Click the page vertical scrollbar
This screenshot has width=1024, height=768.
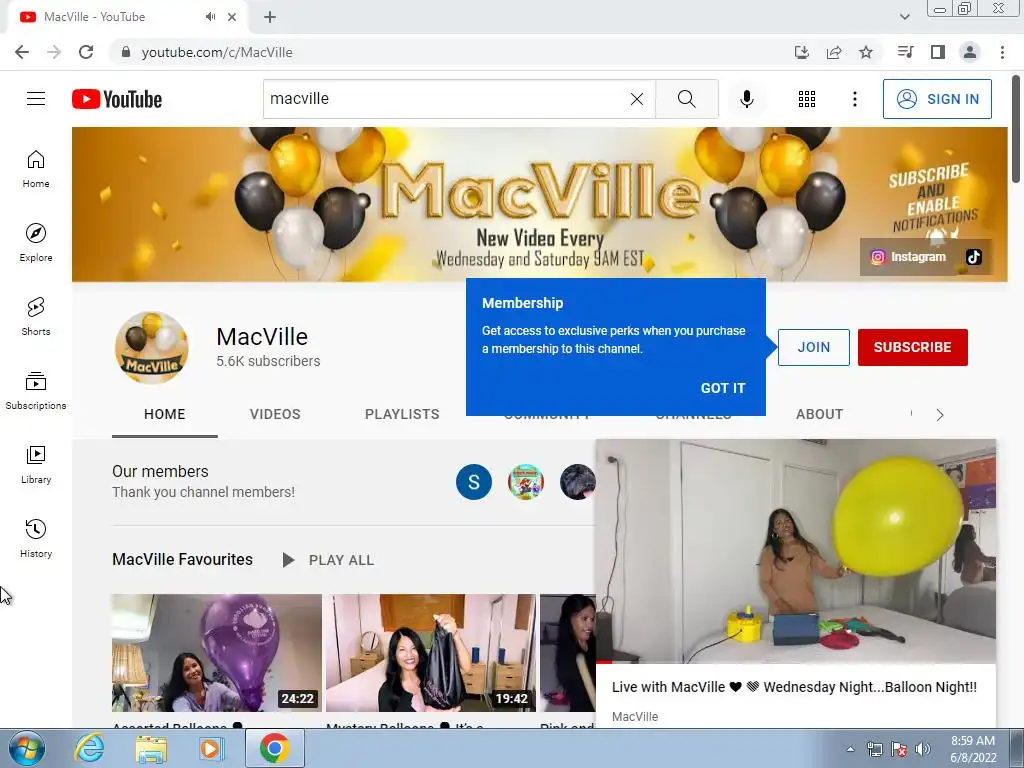[x=1016, y=129]
